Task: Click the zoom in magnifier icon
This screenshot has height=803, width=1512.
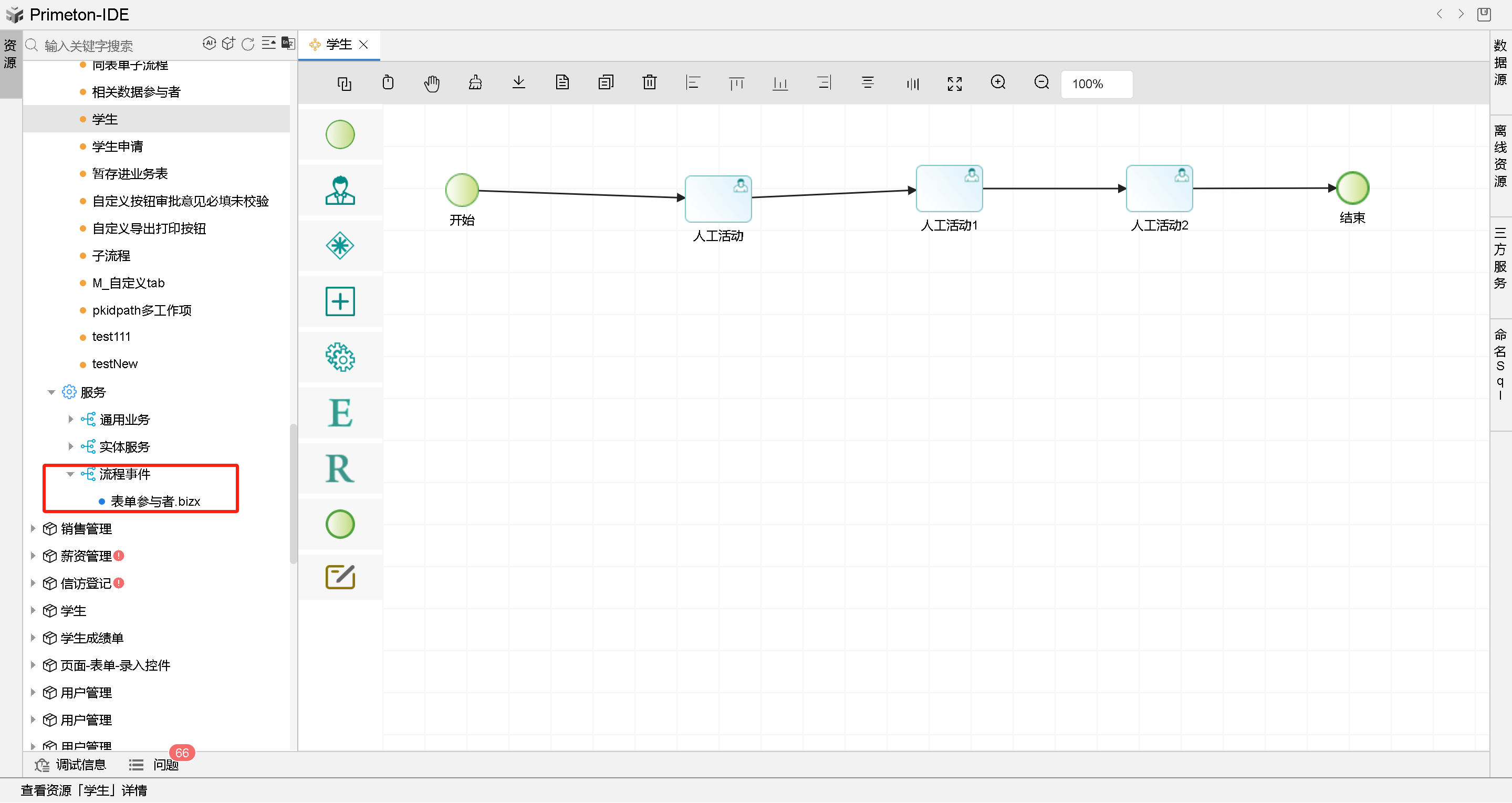Action: click(998, 83)
